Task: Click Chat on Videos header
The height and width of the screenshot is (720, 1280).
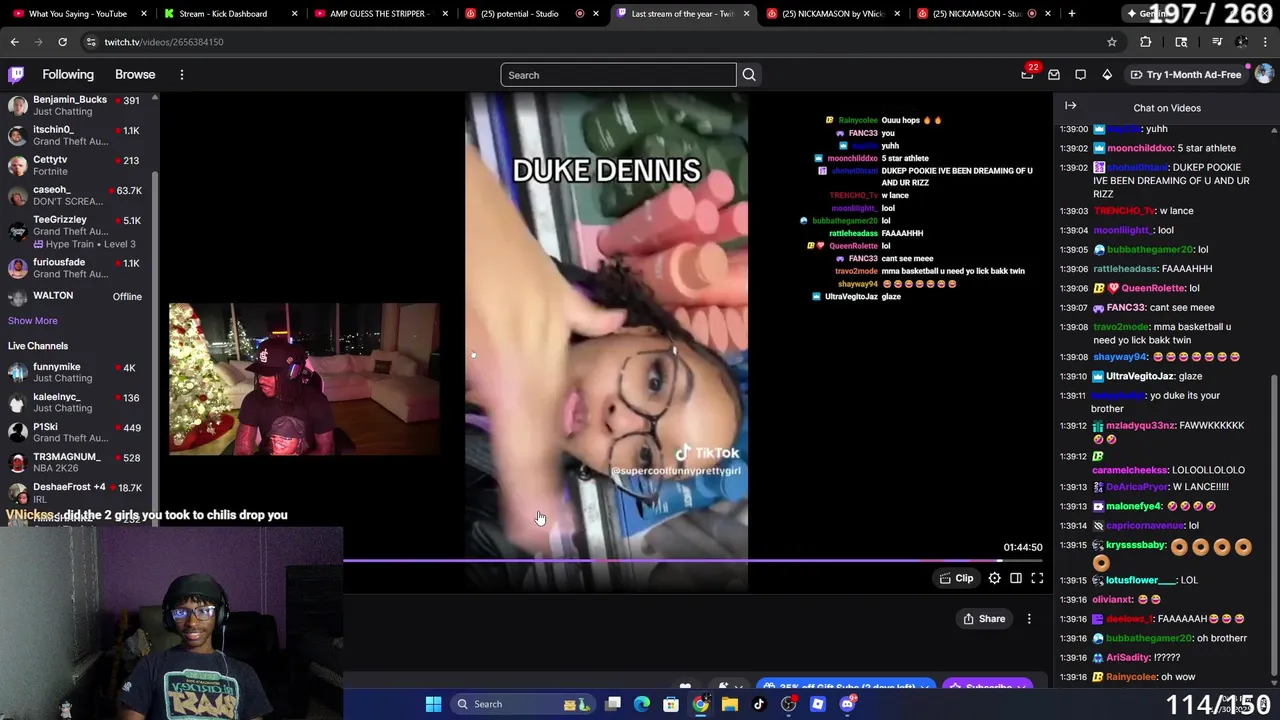Action: coord(1167,107)
